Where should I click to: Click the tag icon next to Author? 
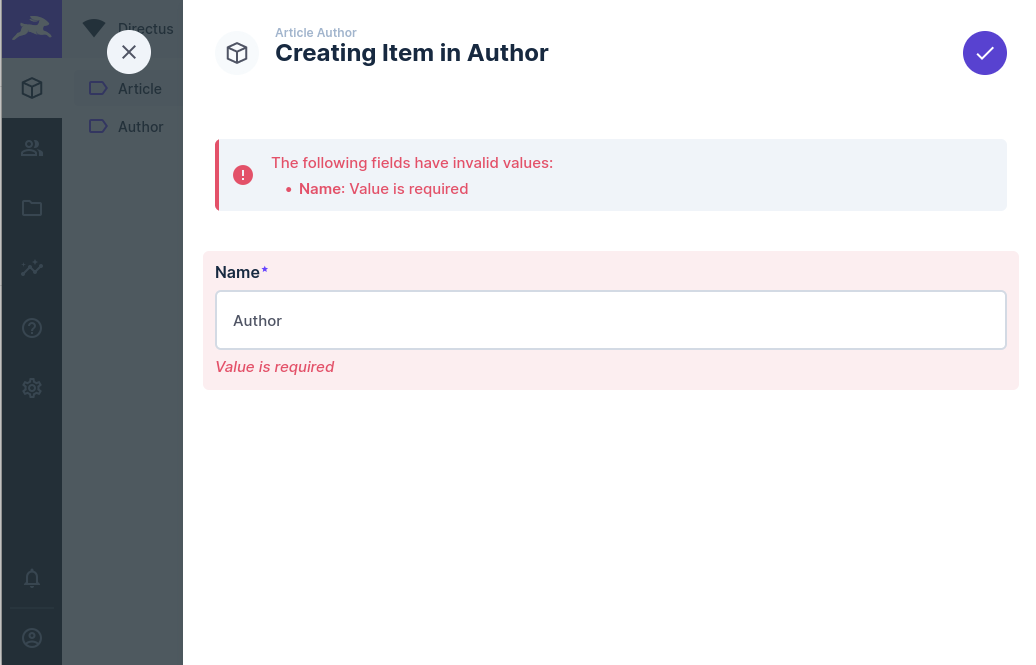click(97, 126)
